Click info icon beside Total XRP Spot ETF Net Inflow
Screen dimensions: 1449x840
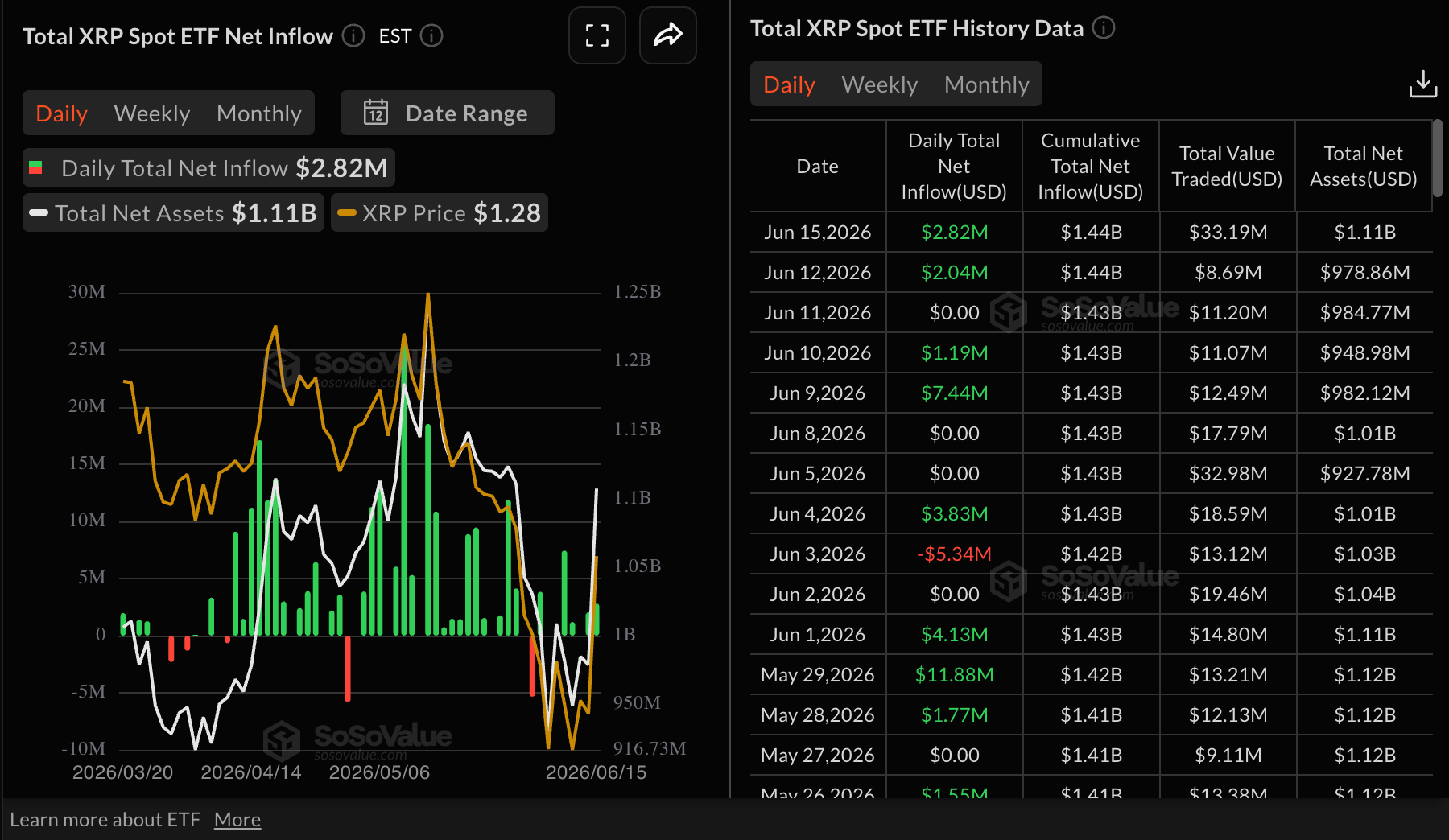coord(353,36)
